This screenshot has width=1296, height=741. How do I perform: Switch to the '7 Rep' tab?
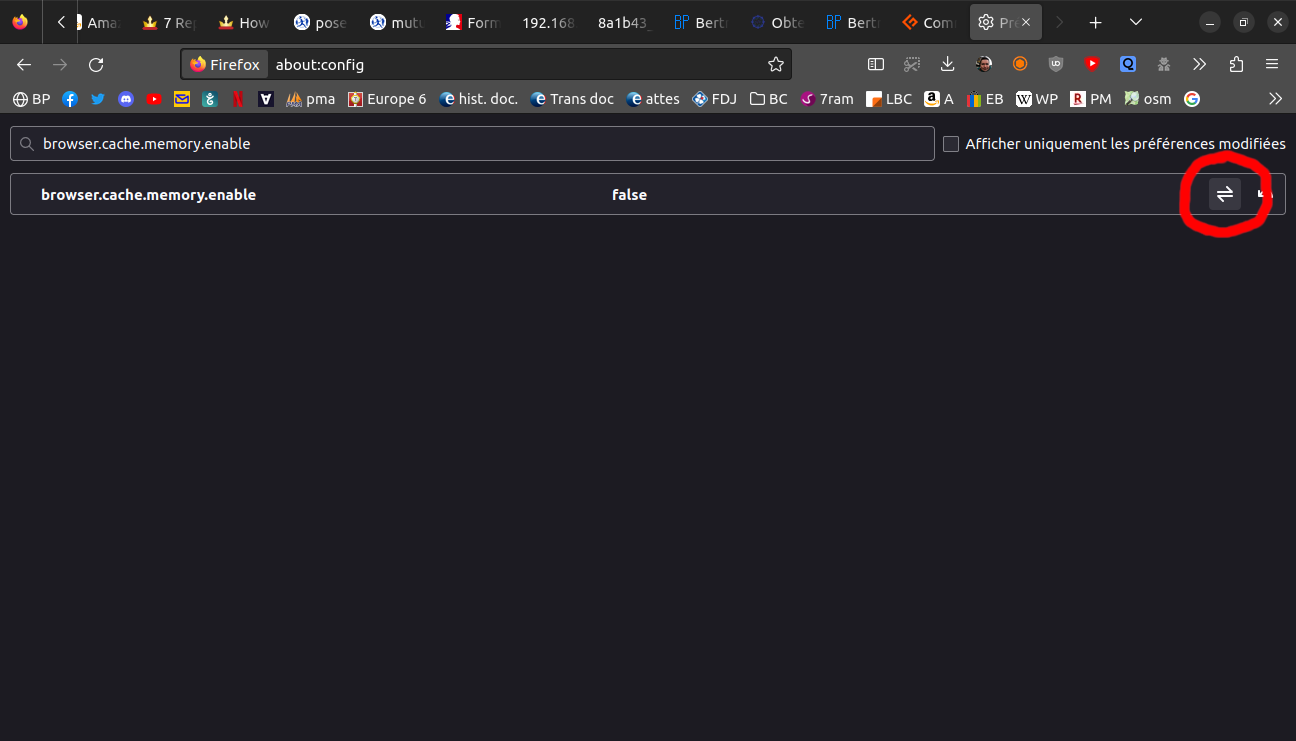[x=170, y=22]
